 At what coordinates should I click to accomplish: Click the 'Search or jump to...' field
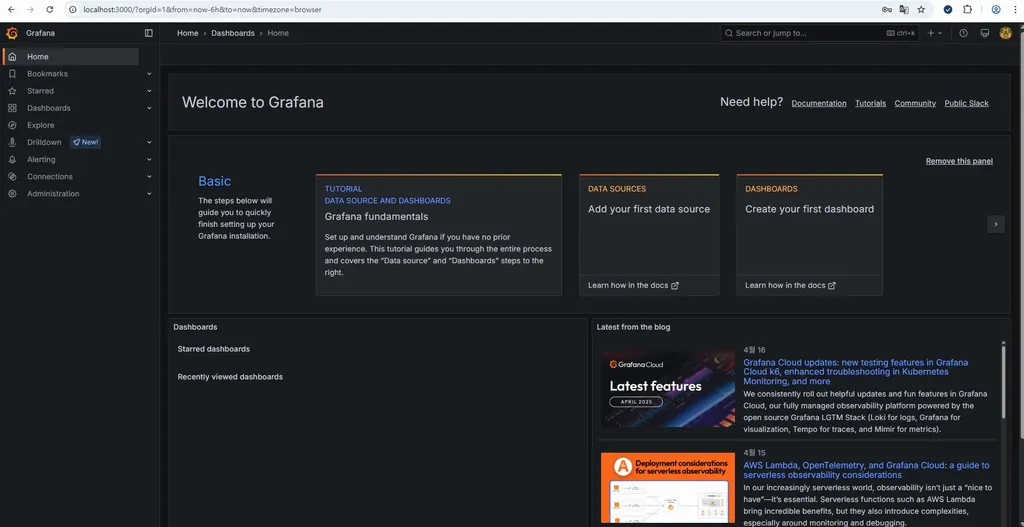point(819,33)
